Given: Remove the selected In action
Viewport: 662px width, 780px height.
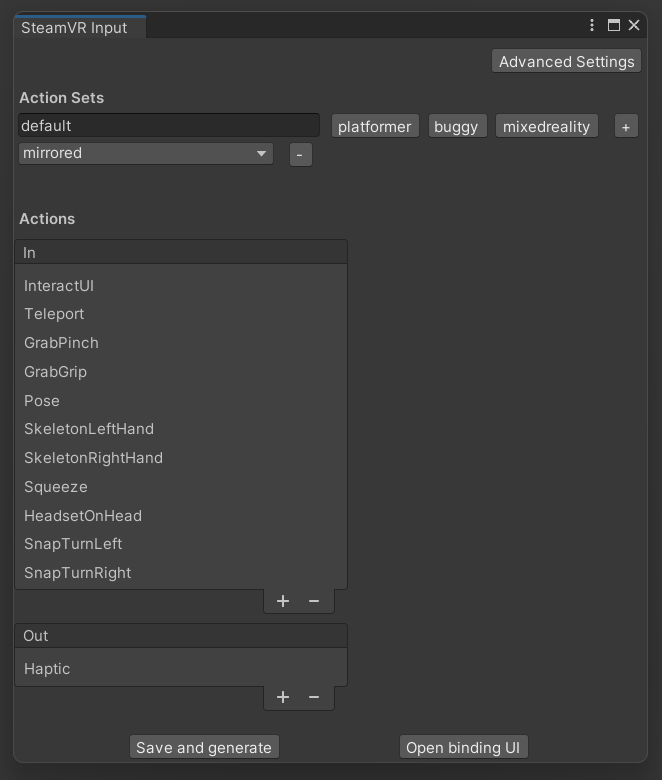Looking at the screenshot, I should pyautogui.click(x=314, y=601).
